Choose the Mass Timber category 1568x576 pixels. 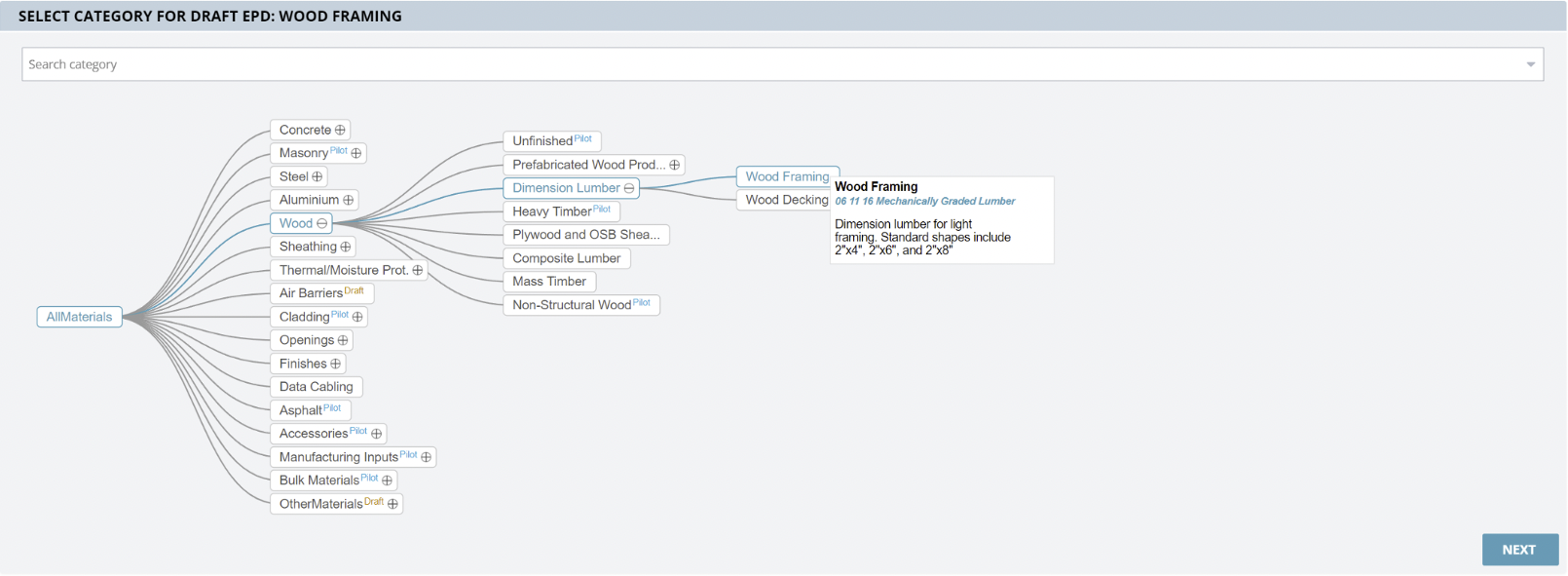point(549,282)
